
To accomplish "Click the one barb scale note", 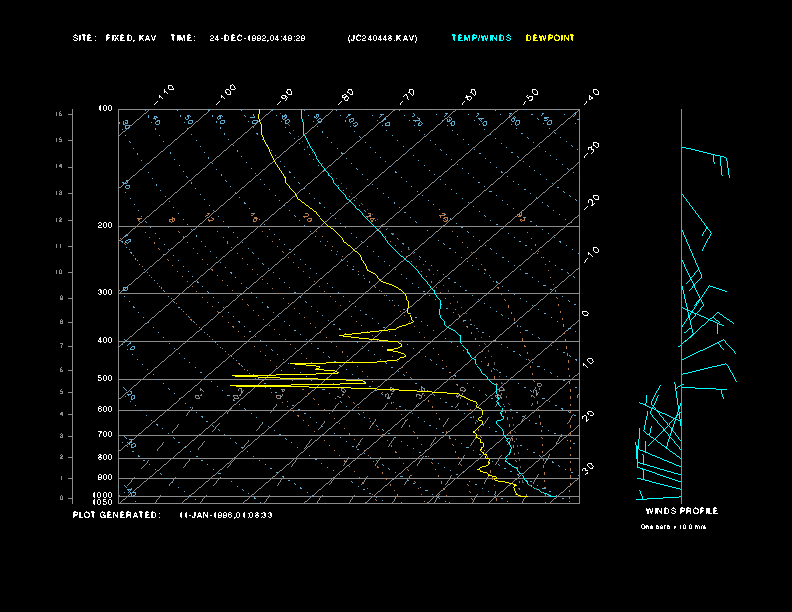I will coord(673,526).
